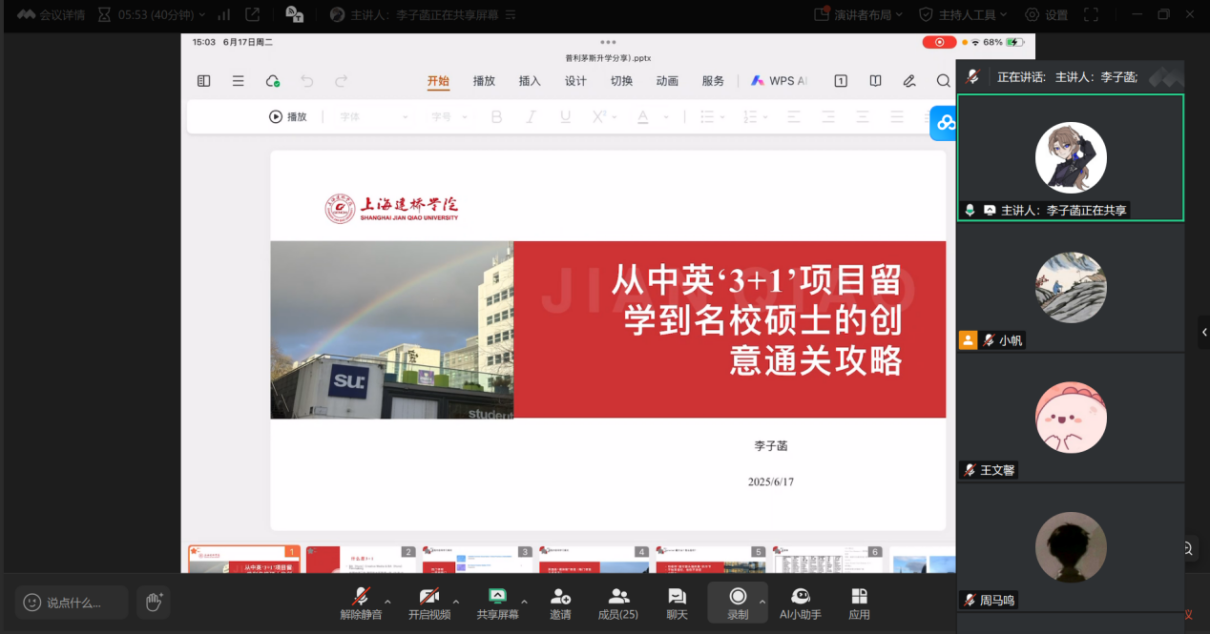
Task: Open the font name (字体) dropdown
Action: (x=374, y=117)
